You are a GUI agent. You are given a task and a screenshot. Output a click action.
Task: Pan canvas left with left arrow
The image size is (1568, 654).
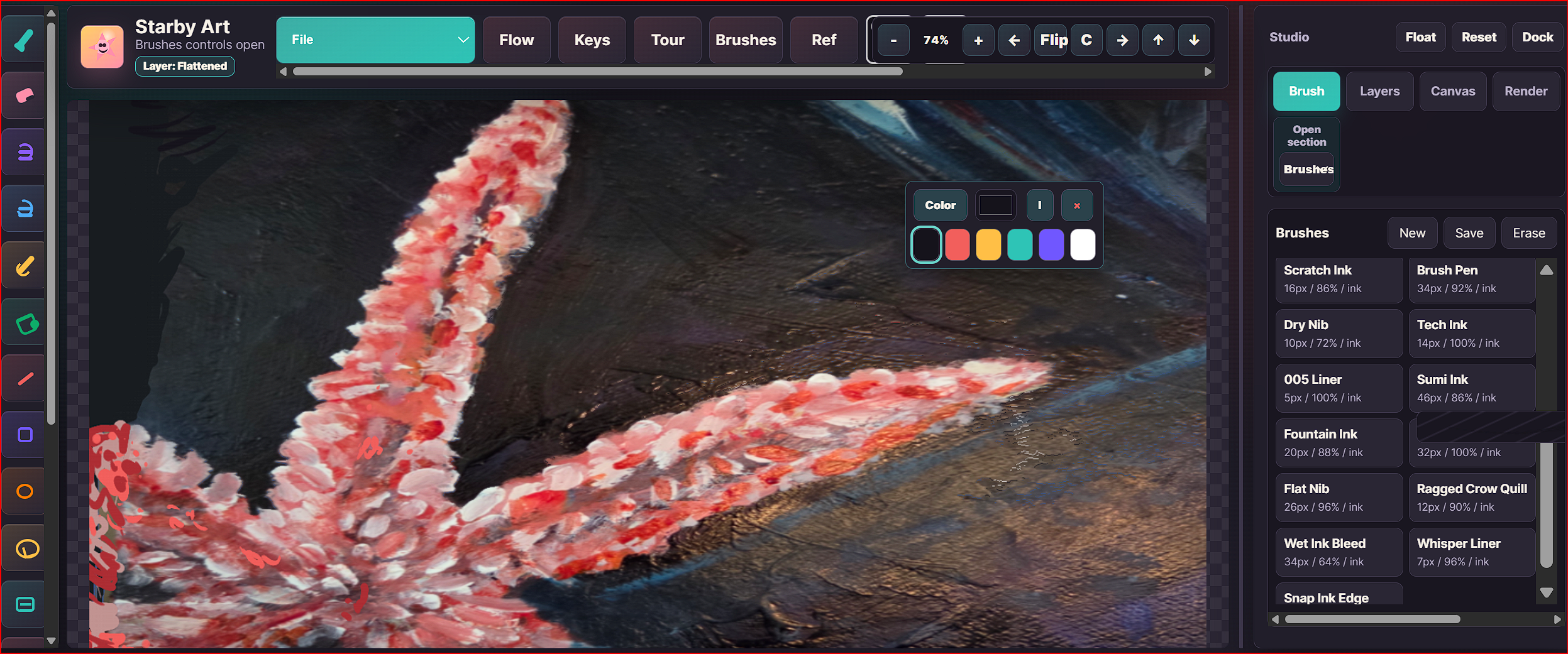click(1014, 40)
